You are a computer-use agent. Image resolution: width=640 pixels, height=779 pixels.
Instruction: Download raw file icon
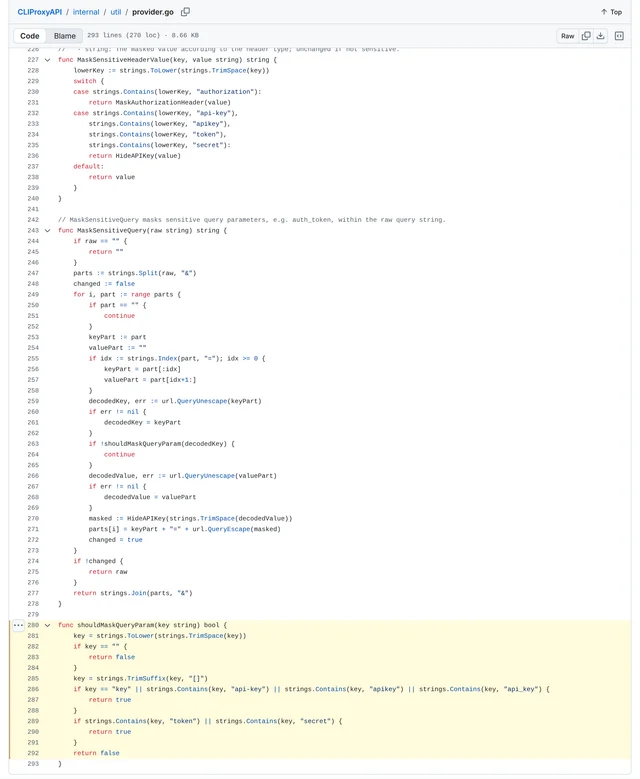601,36
